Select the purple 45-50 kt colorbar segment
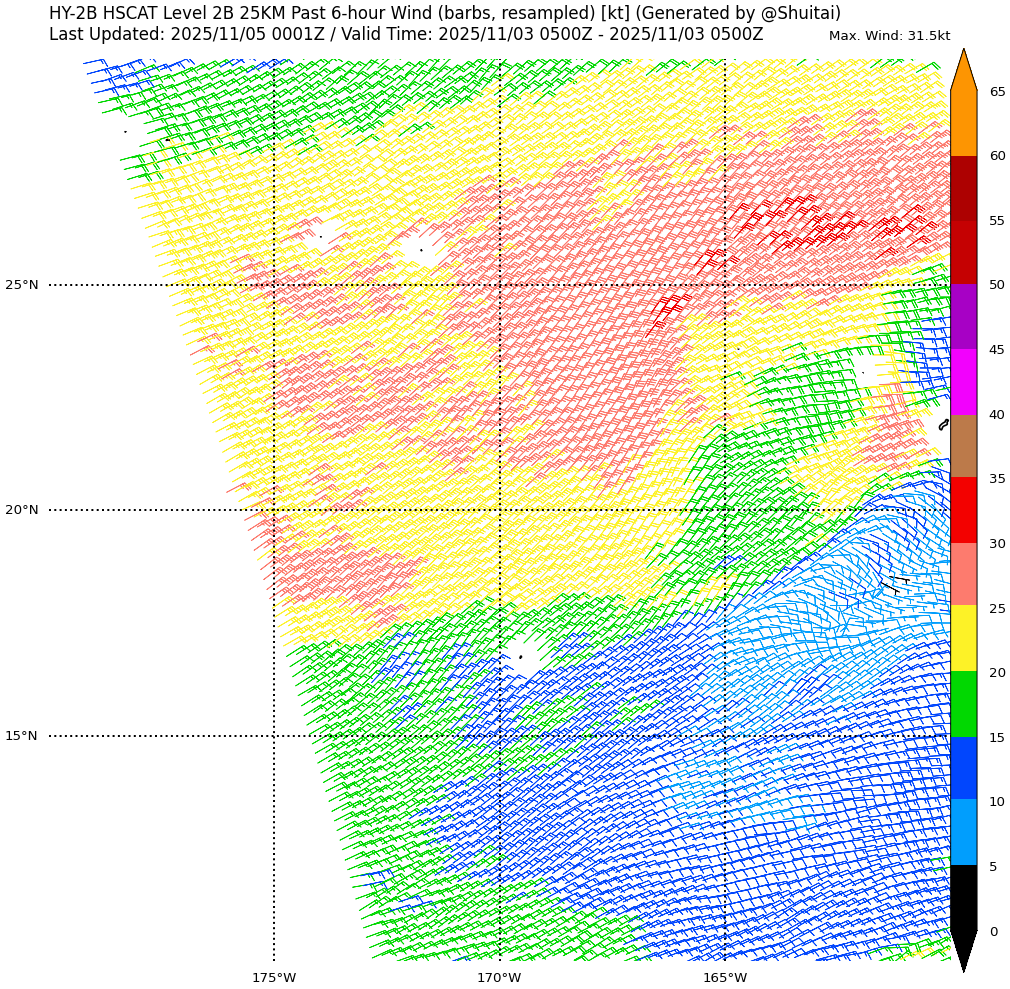This screenshot has height=989, width=1010. [x=963, y=317]
